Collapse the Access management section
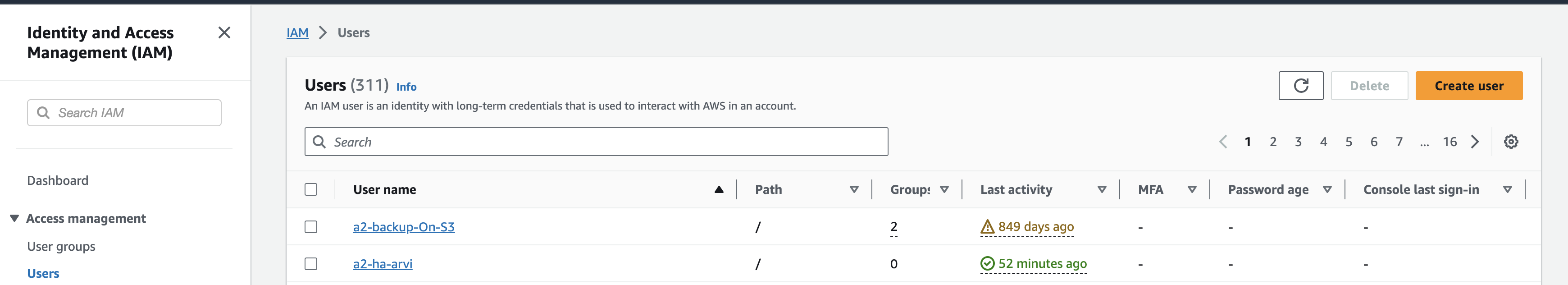1568x285 pixels. 14,219
